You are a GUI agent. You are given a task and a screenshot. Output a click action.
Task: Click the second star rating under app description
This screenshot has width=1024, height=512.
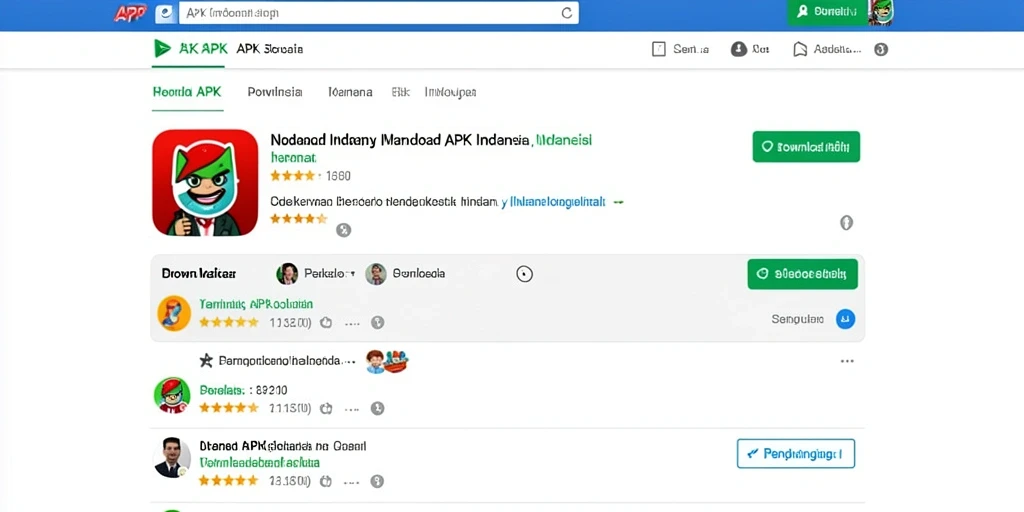[x=298, y=219]
